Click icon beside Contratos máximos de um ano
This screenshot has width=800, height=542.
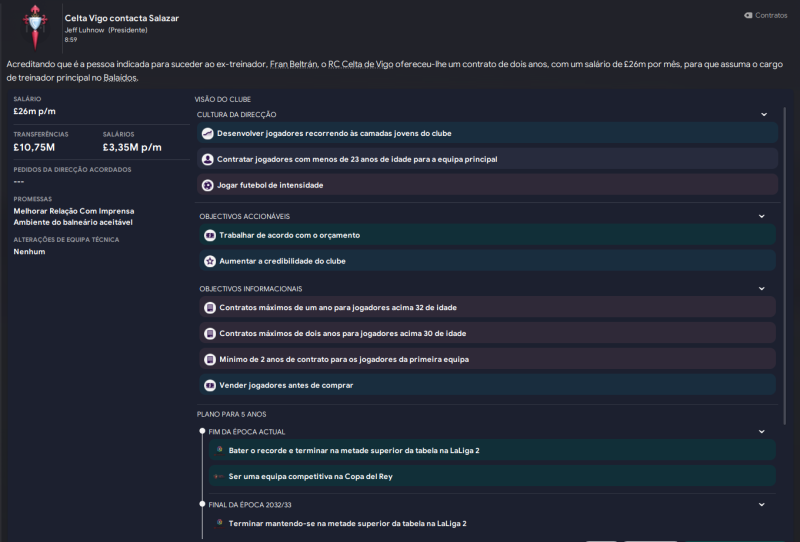(210, 308)
